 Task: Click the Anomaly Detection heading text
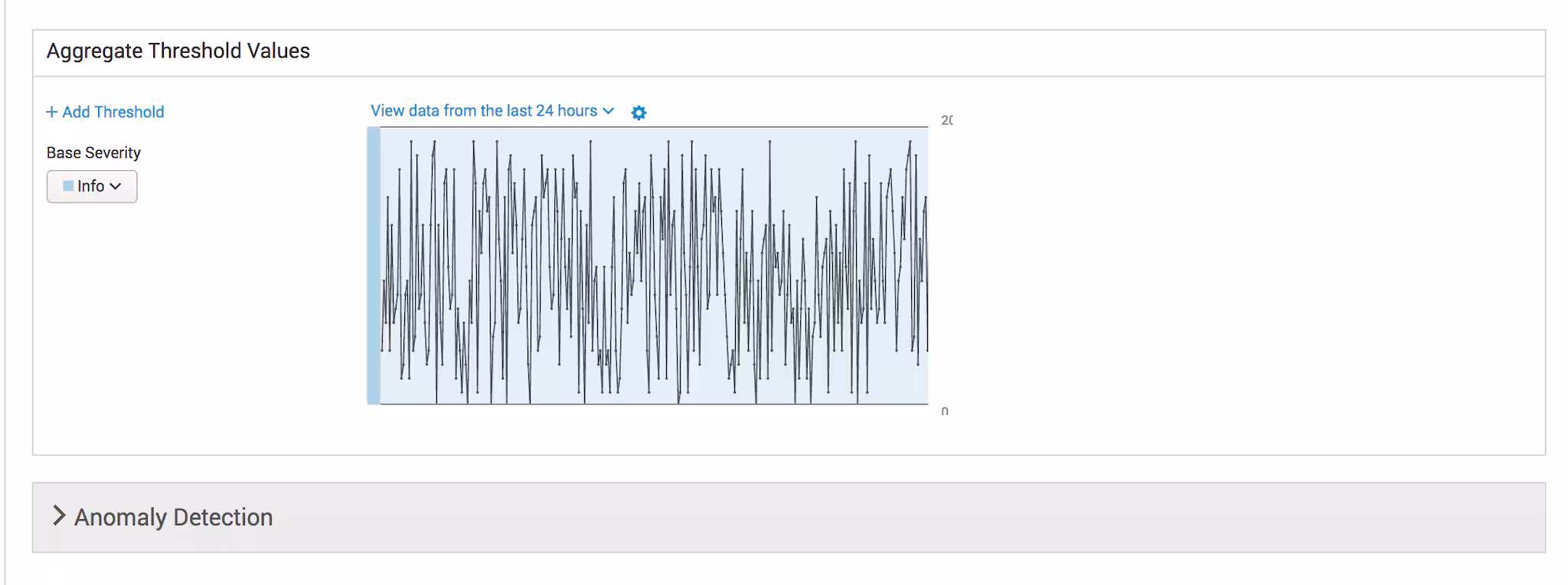point(173,517)
